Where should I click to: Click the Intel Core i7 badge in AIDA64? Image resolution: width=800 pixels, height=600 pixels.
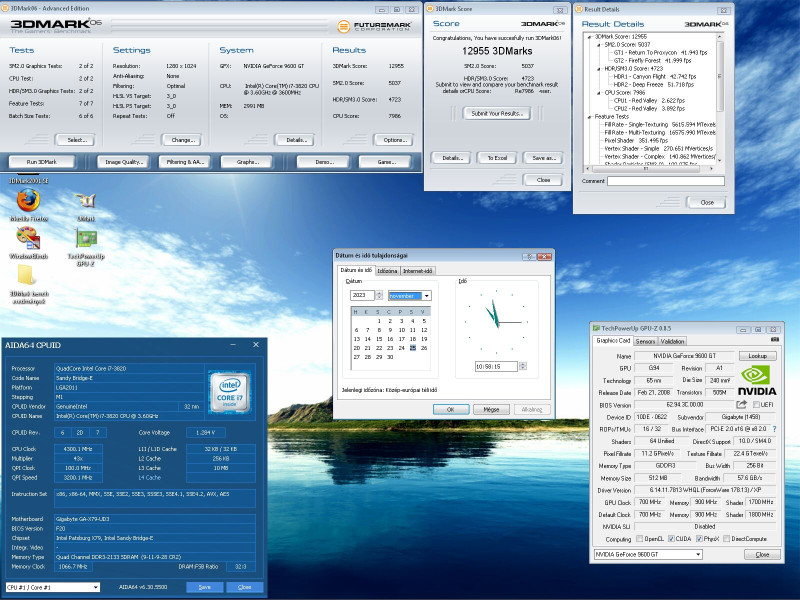[230, 393]
